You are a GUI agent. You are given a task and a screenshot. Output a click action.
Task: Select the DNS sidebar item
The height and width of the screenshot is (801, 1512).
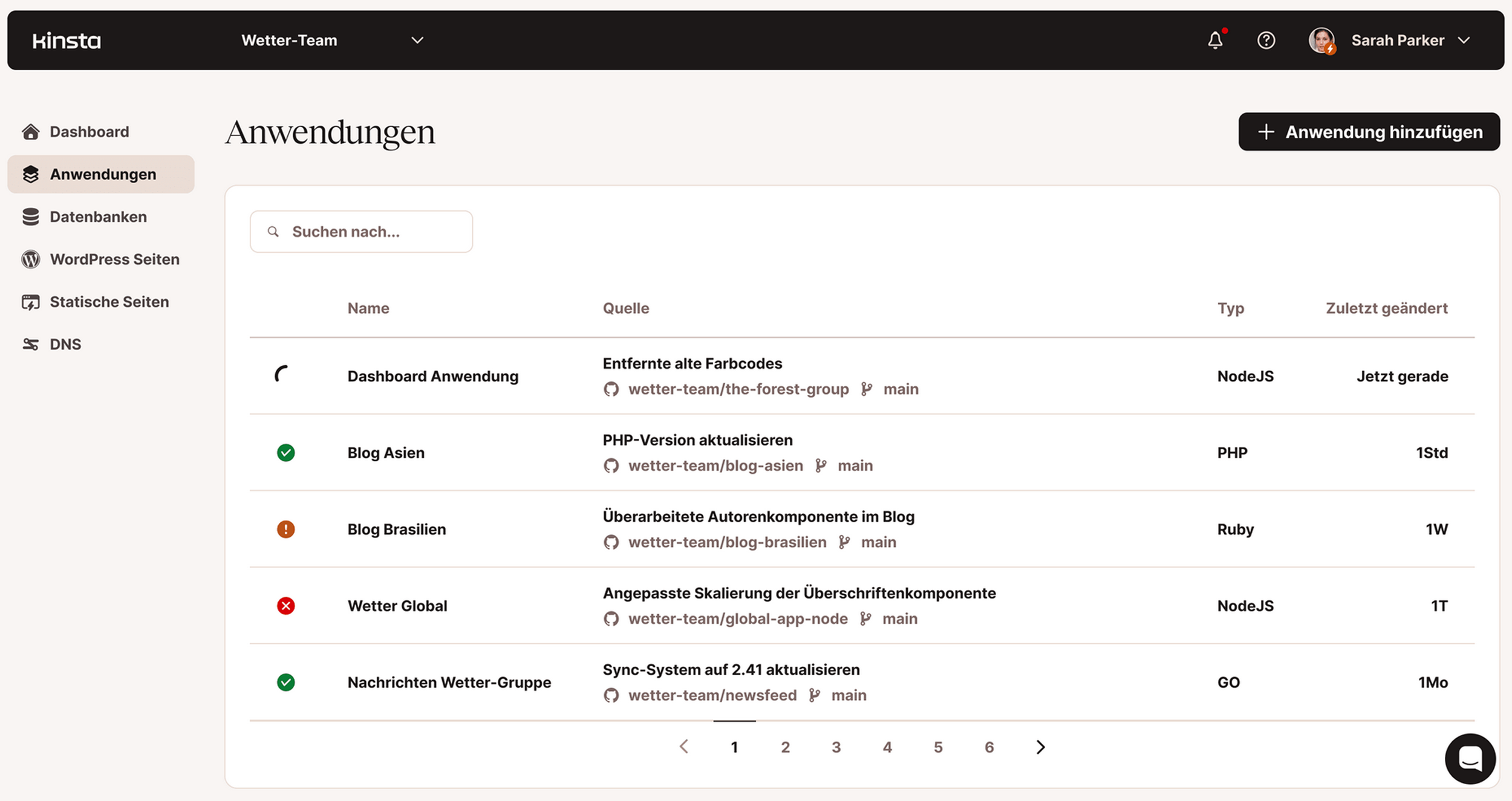[65, 344]
